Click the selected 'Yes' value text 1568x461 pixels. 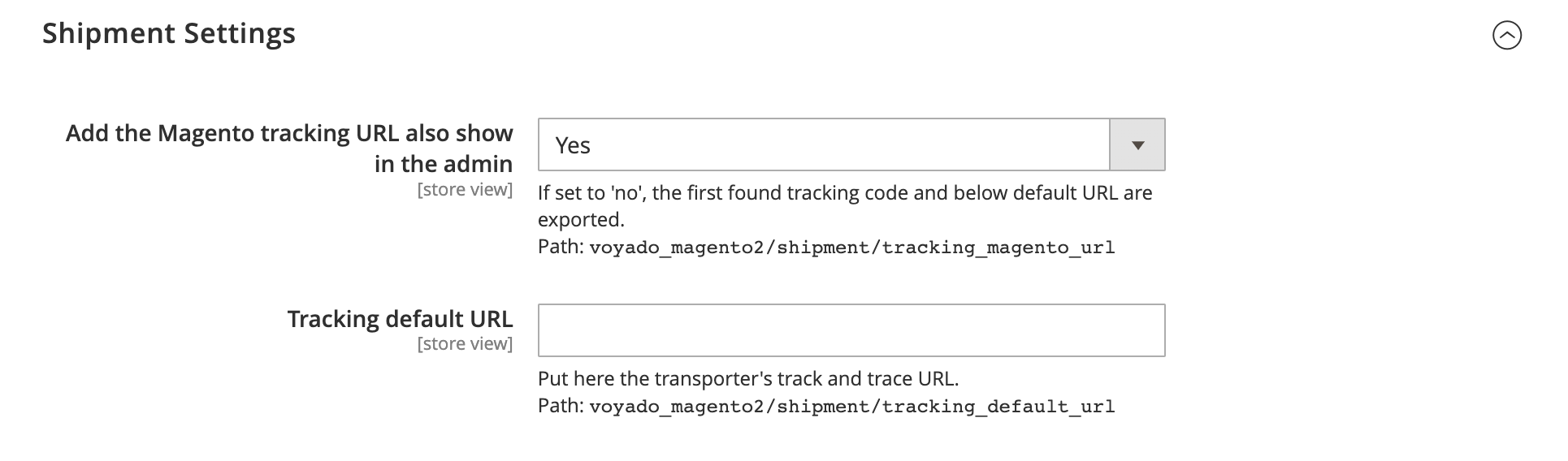[x=573, y=145]
